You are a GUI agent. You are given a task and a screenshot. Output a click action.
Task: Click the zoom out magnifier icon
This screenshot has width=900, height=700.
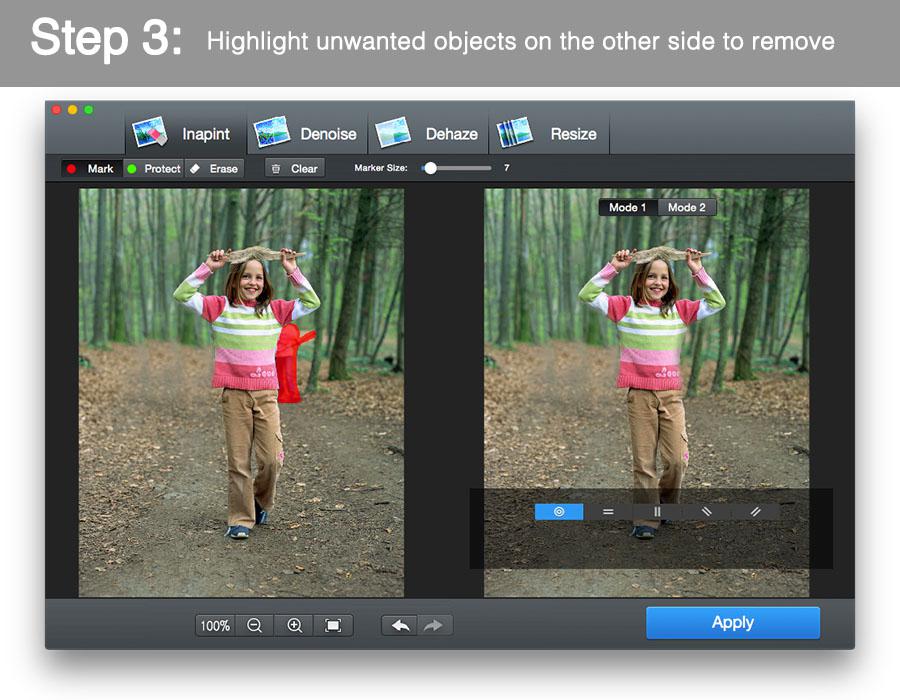click(x=254, y=625)
